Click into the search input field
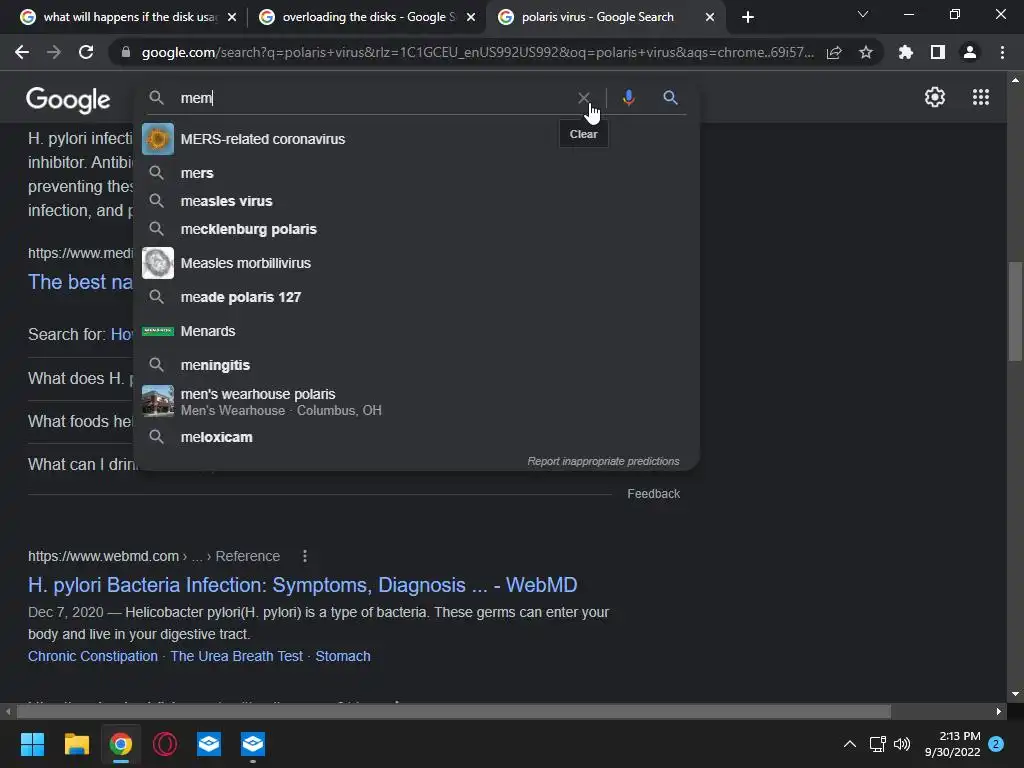1024x768 pixels. coord(376,98)
